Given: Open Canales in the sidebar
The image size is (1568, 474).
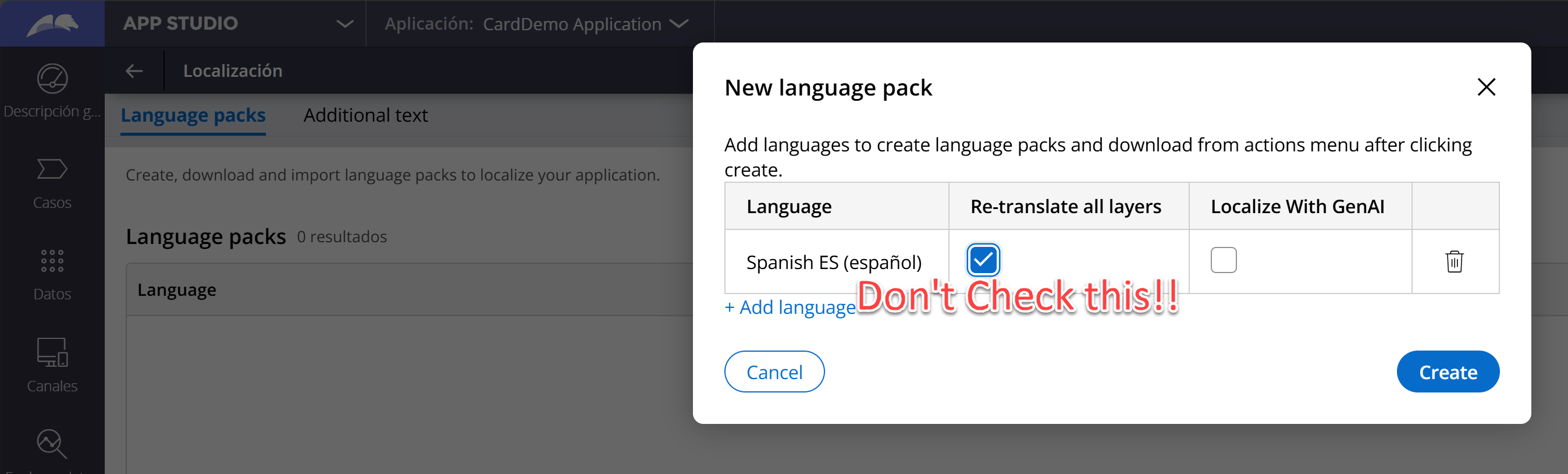Looking at the screenshot, I should (x=52, y=353).
